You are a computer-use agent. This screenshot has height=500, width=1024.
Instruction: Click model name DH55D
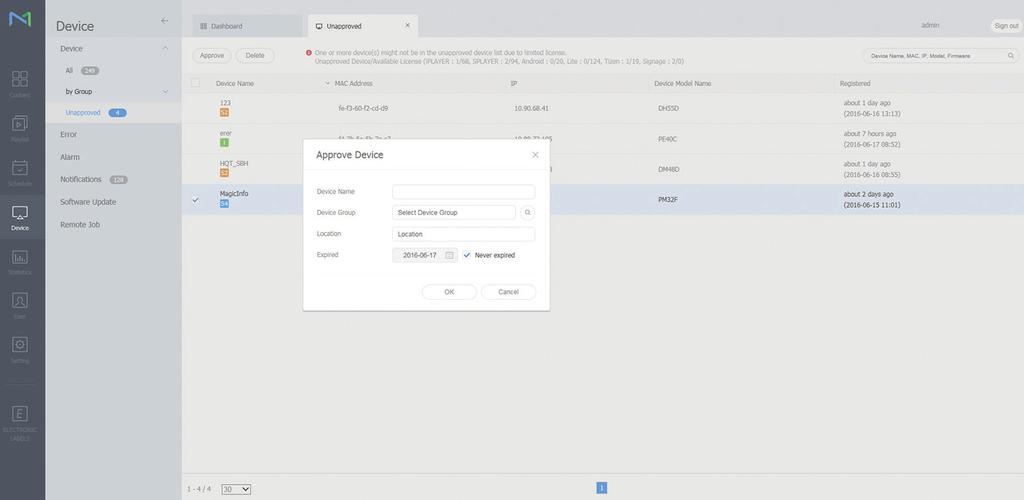[669, 108]
